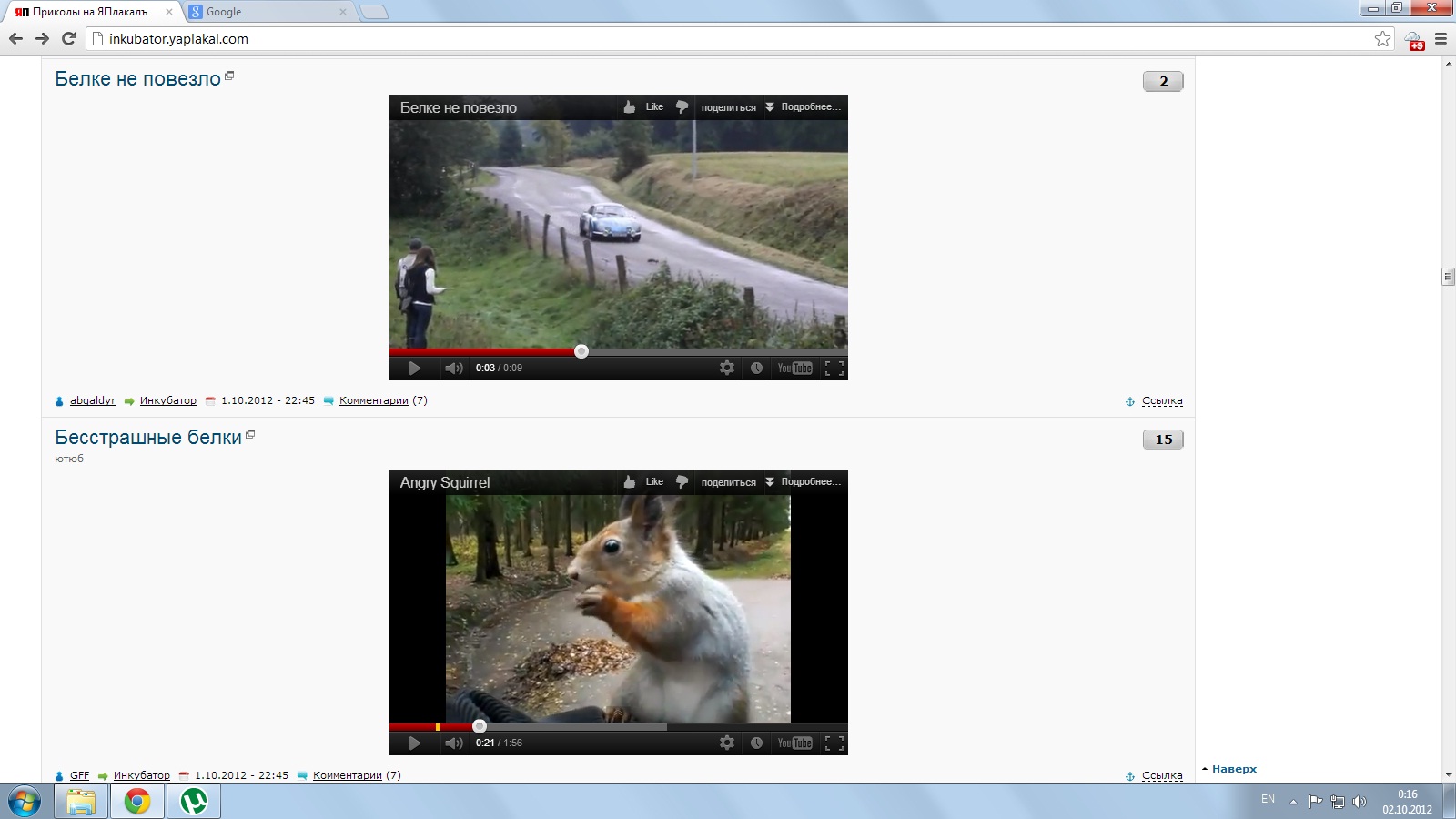This screenshot has height=819, width=1456.
Task: Open the red extension icon in the toolbar
Action: (x=1414, y=40)
